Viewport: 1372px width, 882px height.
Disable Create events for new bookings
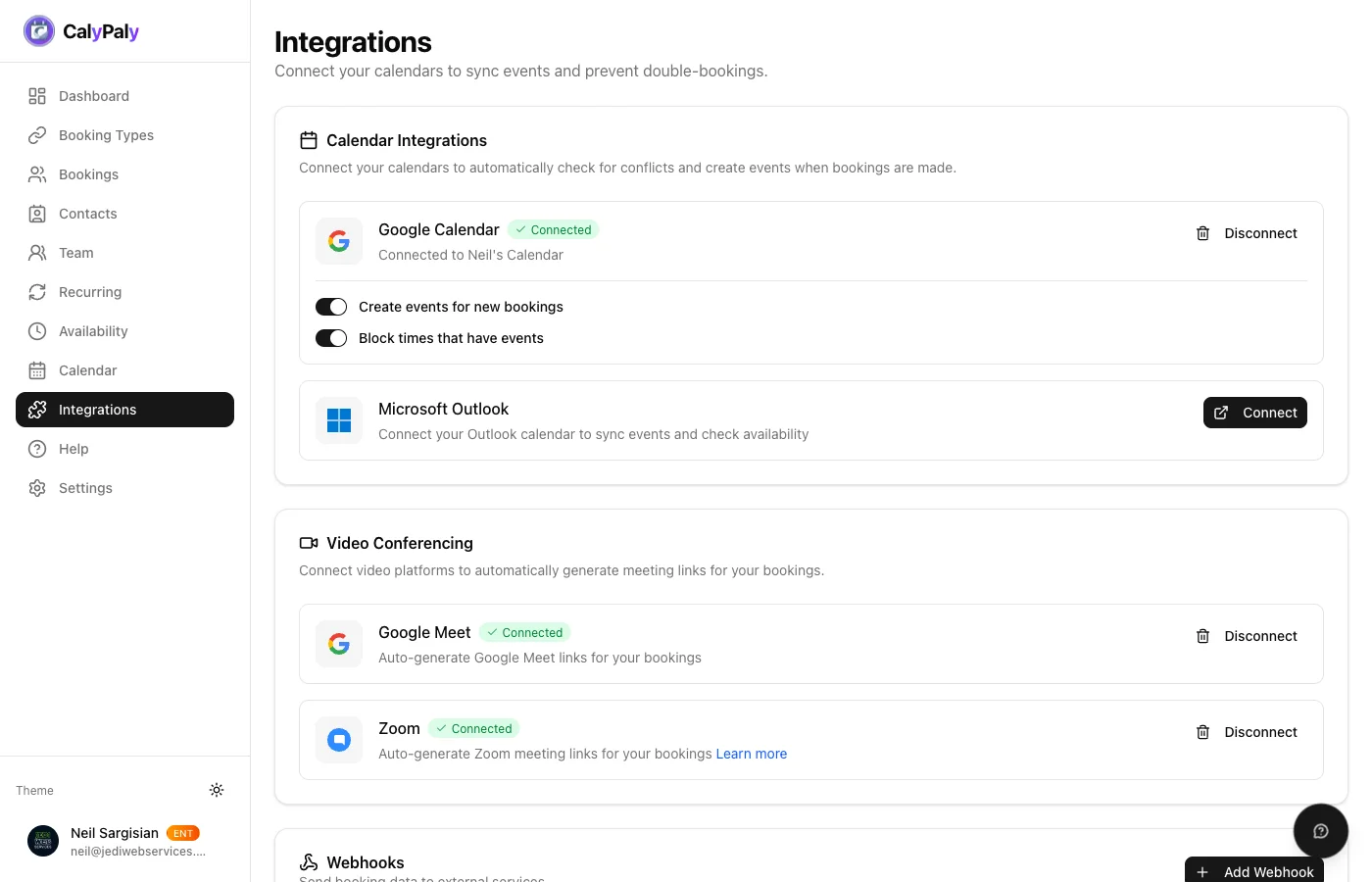click(331, 307)
